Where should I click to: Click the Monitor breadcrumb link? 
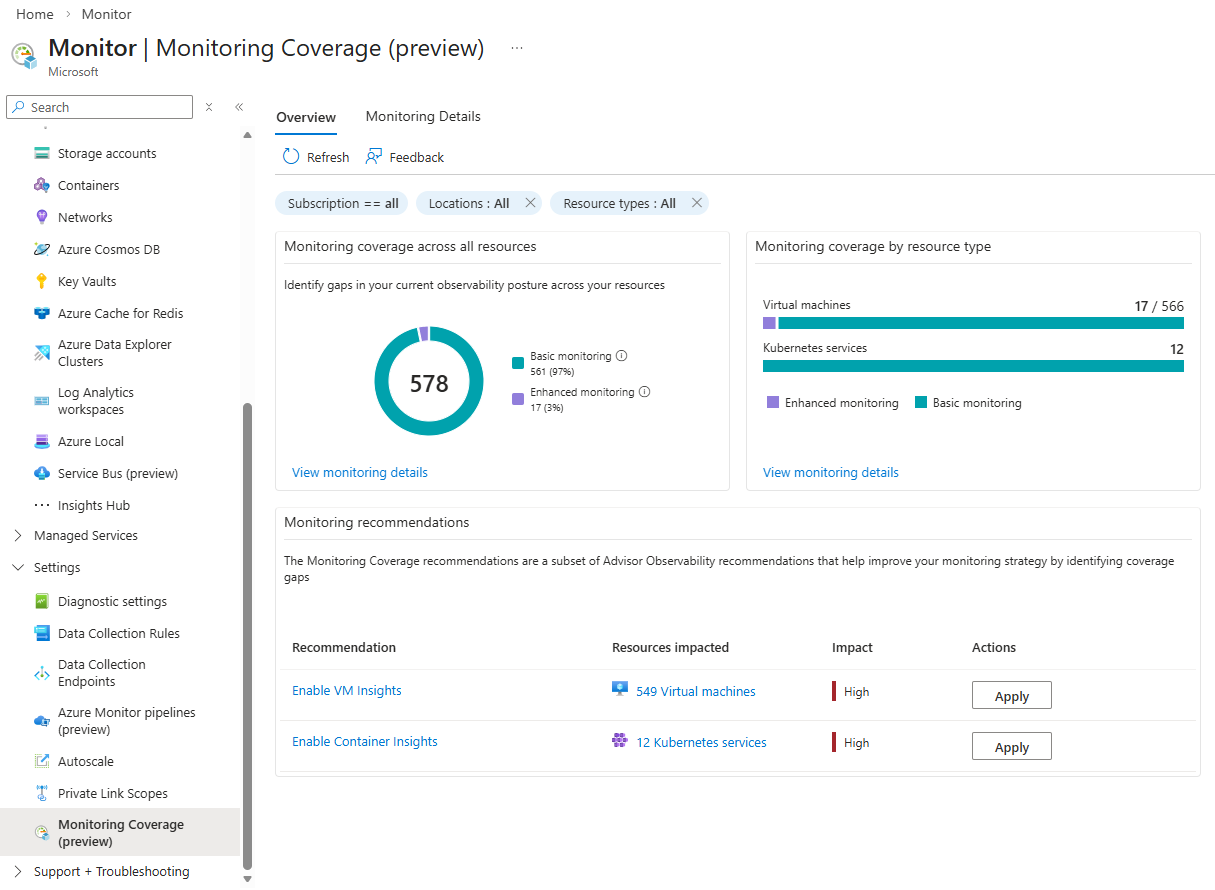click(x=106, y=14)
